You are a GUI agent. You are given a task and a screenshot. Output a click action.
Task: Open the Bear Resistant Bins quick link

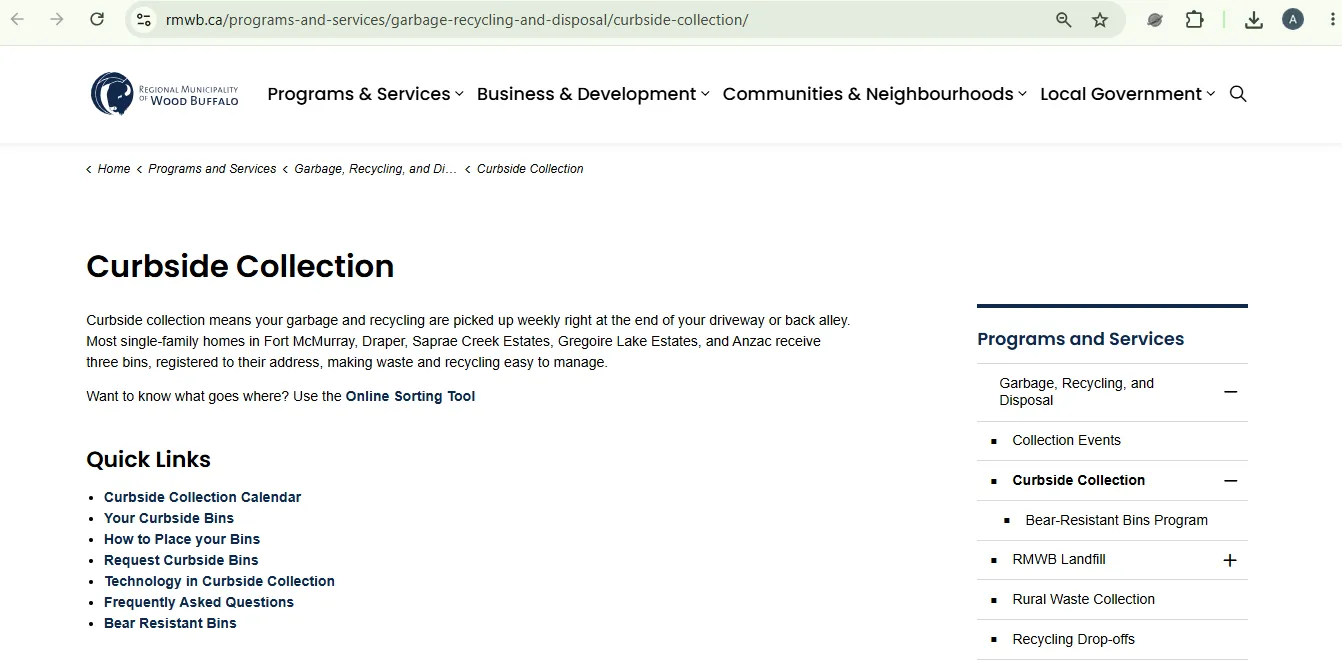[170, 623]
